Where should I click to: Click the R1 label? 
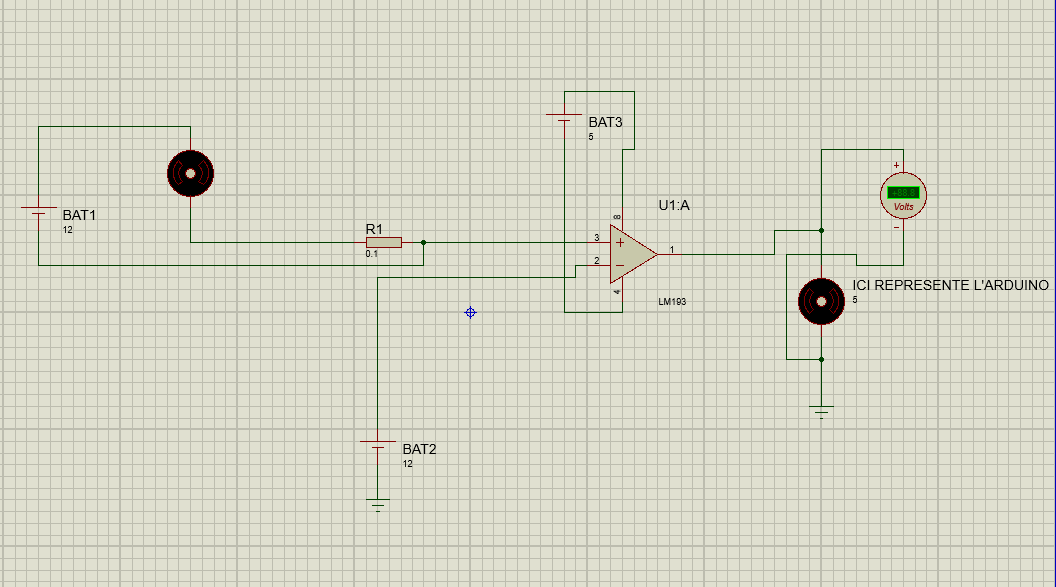coord(374,229)
